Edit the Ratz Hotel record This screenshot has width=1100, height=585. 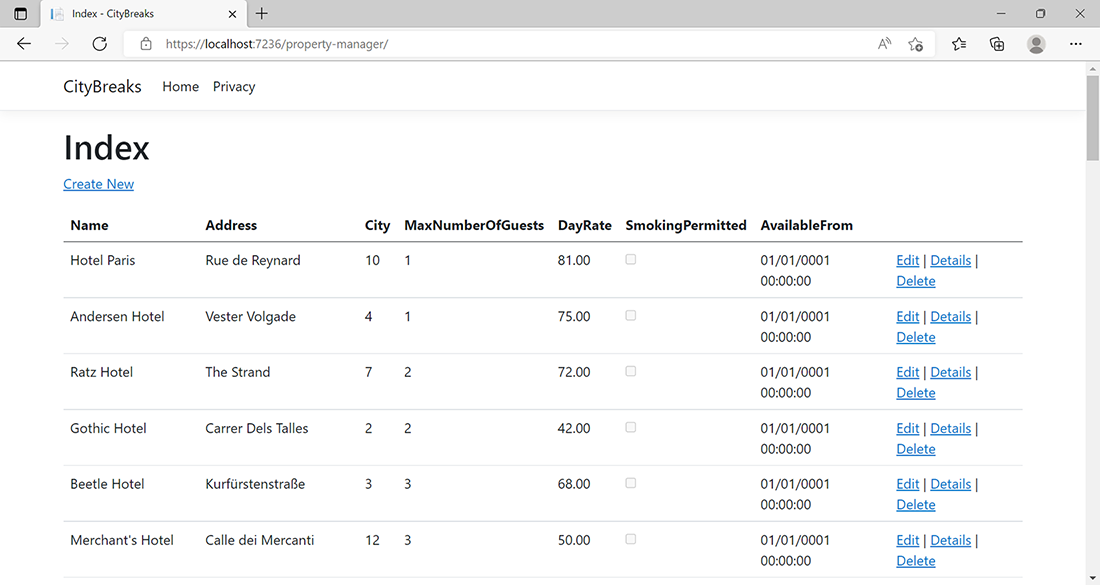pos(908,372)
